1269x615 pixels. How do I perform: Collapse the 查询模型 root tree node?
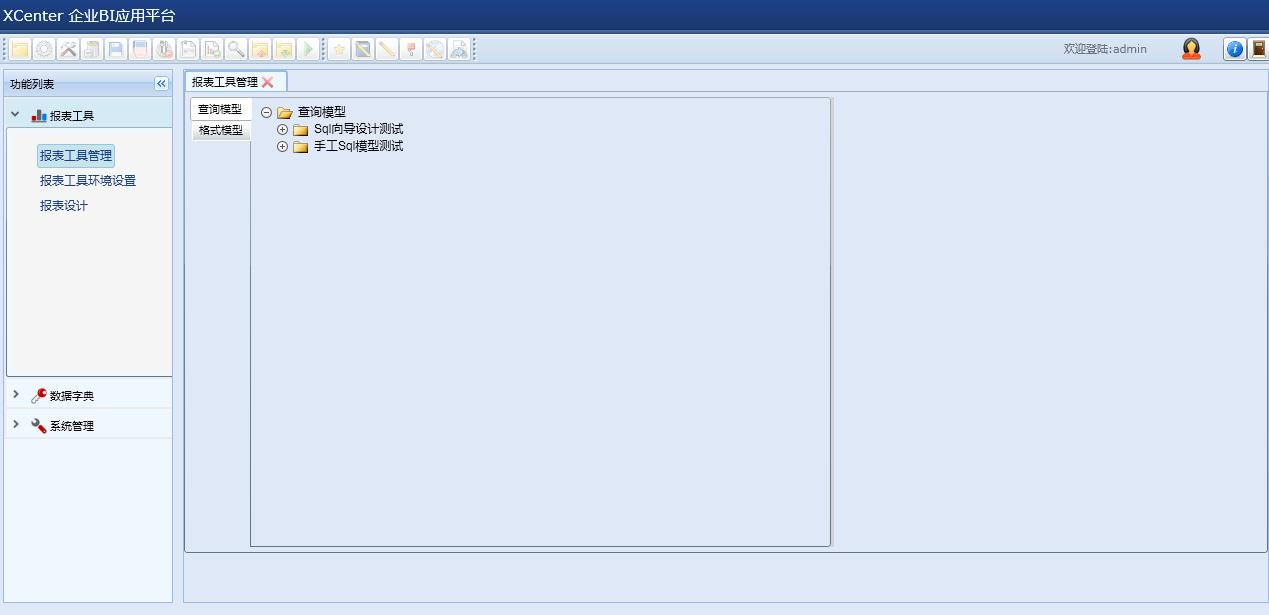266,113
